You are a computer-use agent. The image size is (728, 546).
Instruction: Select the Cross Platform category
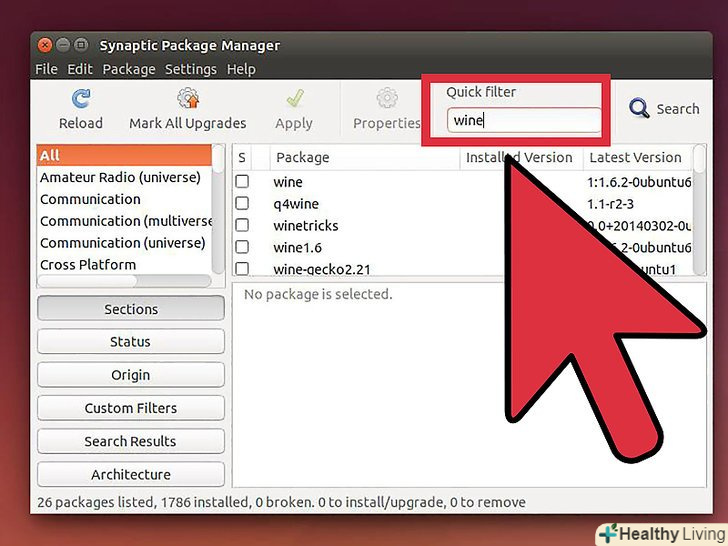click(x=124, y=265)
